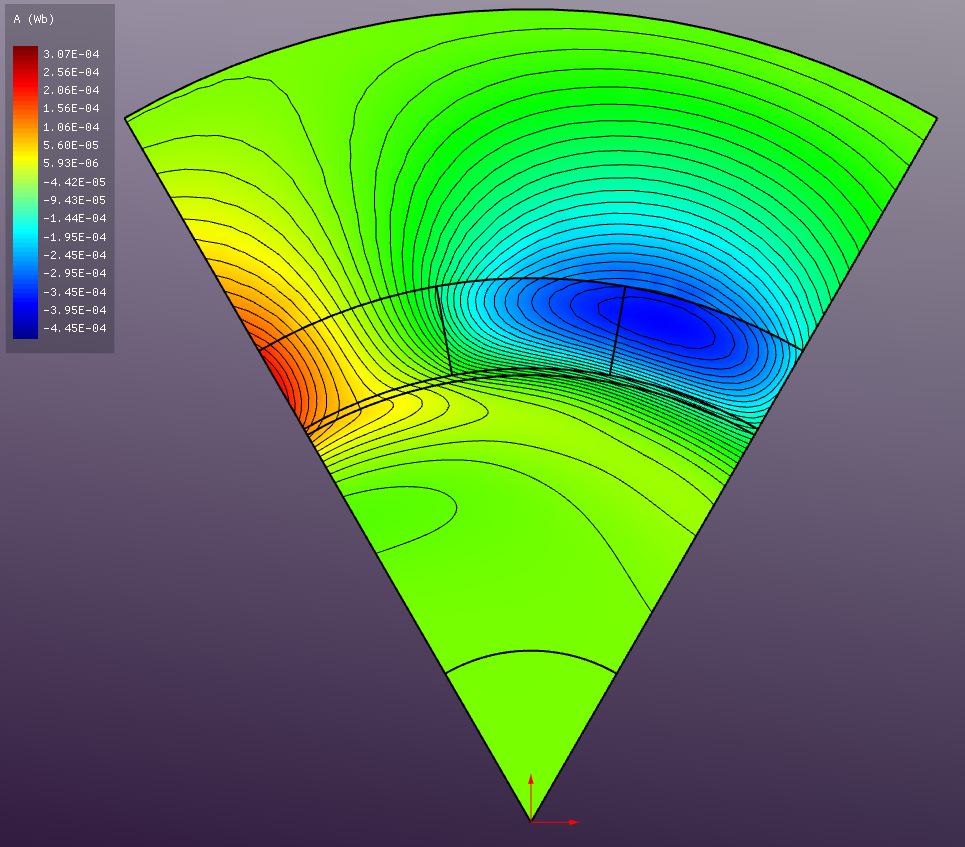Select the small inner sector near origin
965x847 pixels.
point(530,720)
